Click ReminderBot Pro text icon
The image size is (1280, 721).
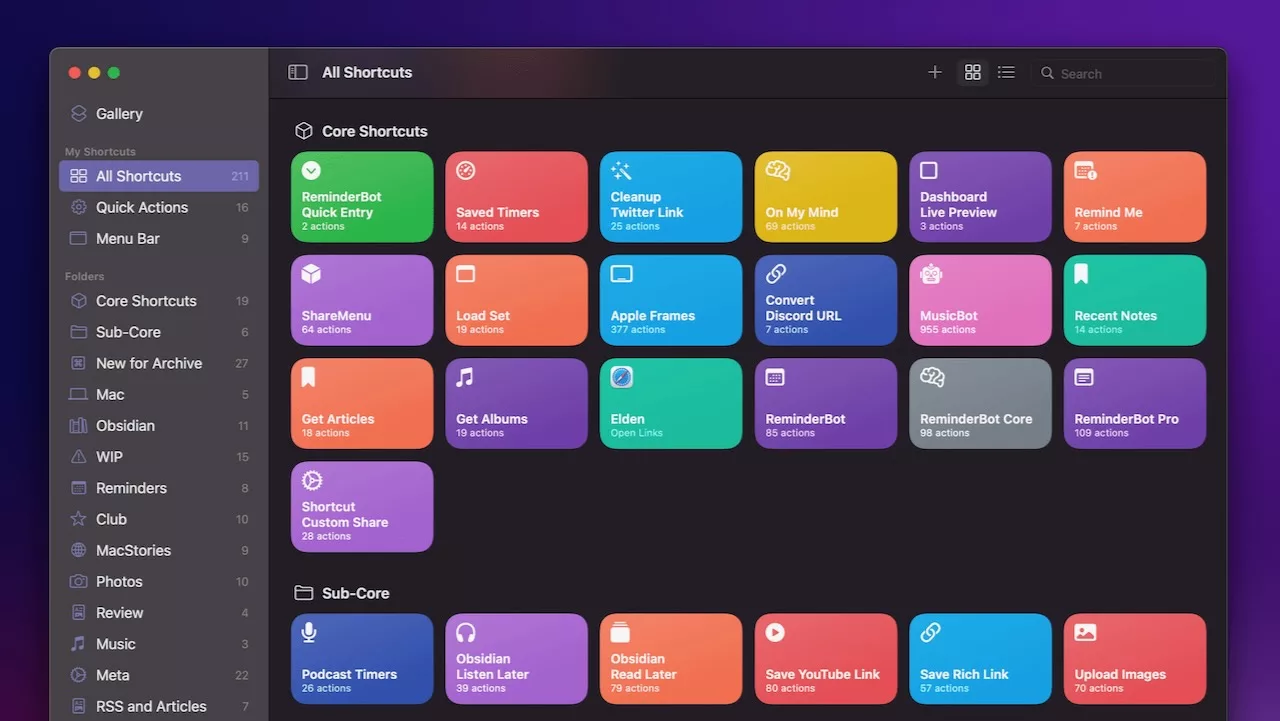(1084, 378)
